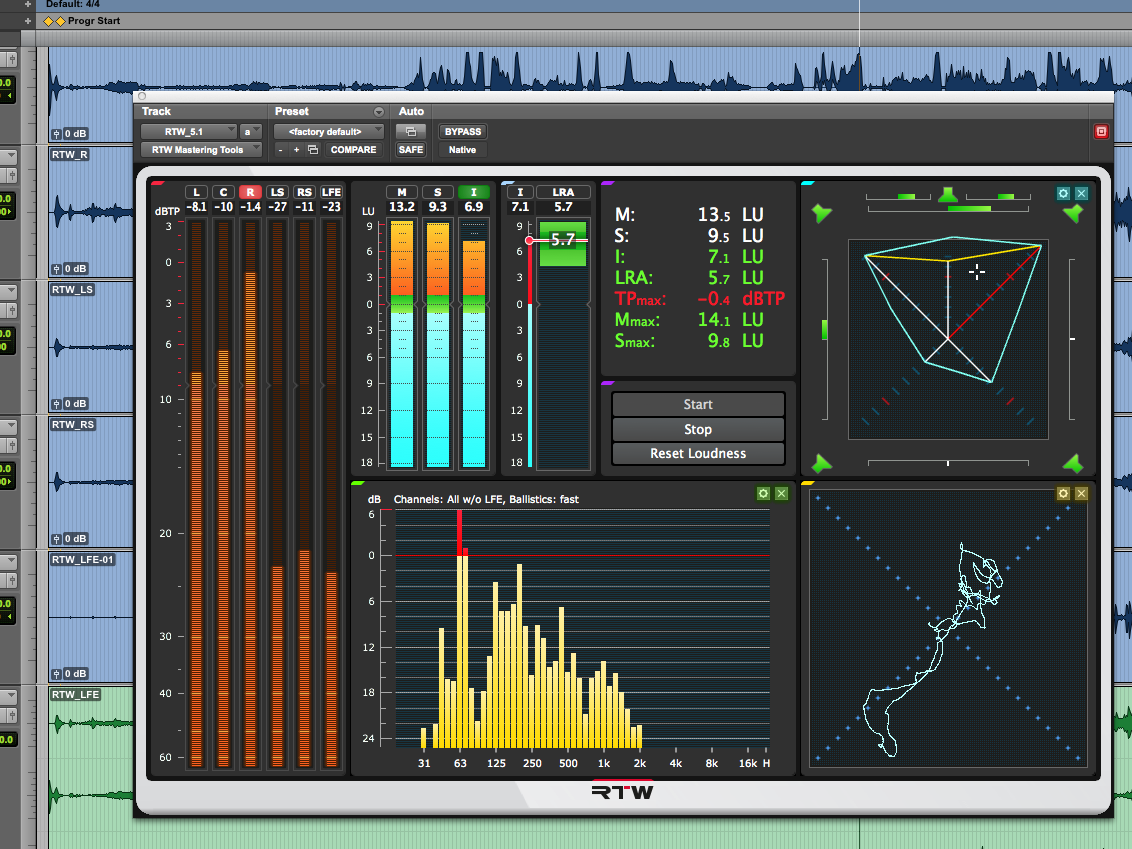Screen dimensions: 1132x849
Task: Click the RTW_RS track name
Action: [73, 424]
